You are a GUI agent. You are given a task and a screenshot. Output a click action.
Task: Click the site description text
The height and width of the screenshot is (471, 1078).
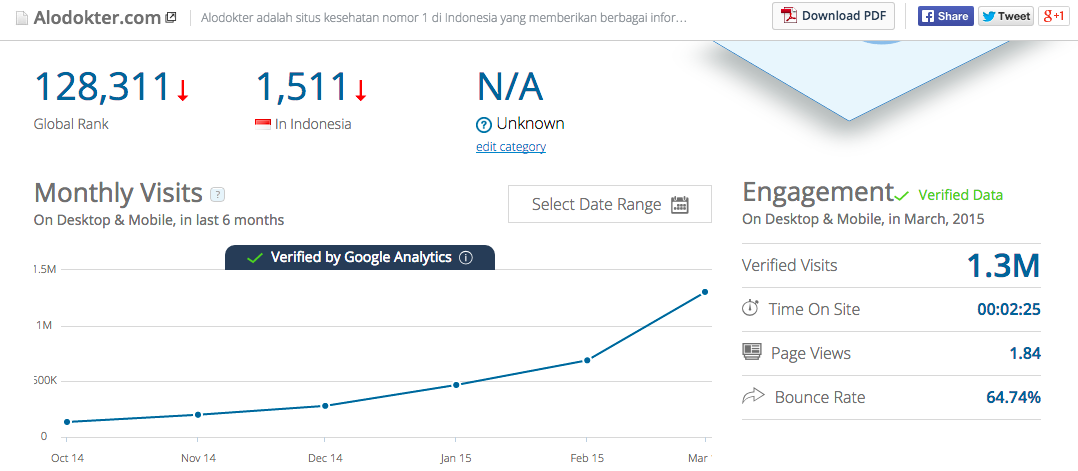click(444, 18)
